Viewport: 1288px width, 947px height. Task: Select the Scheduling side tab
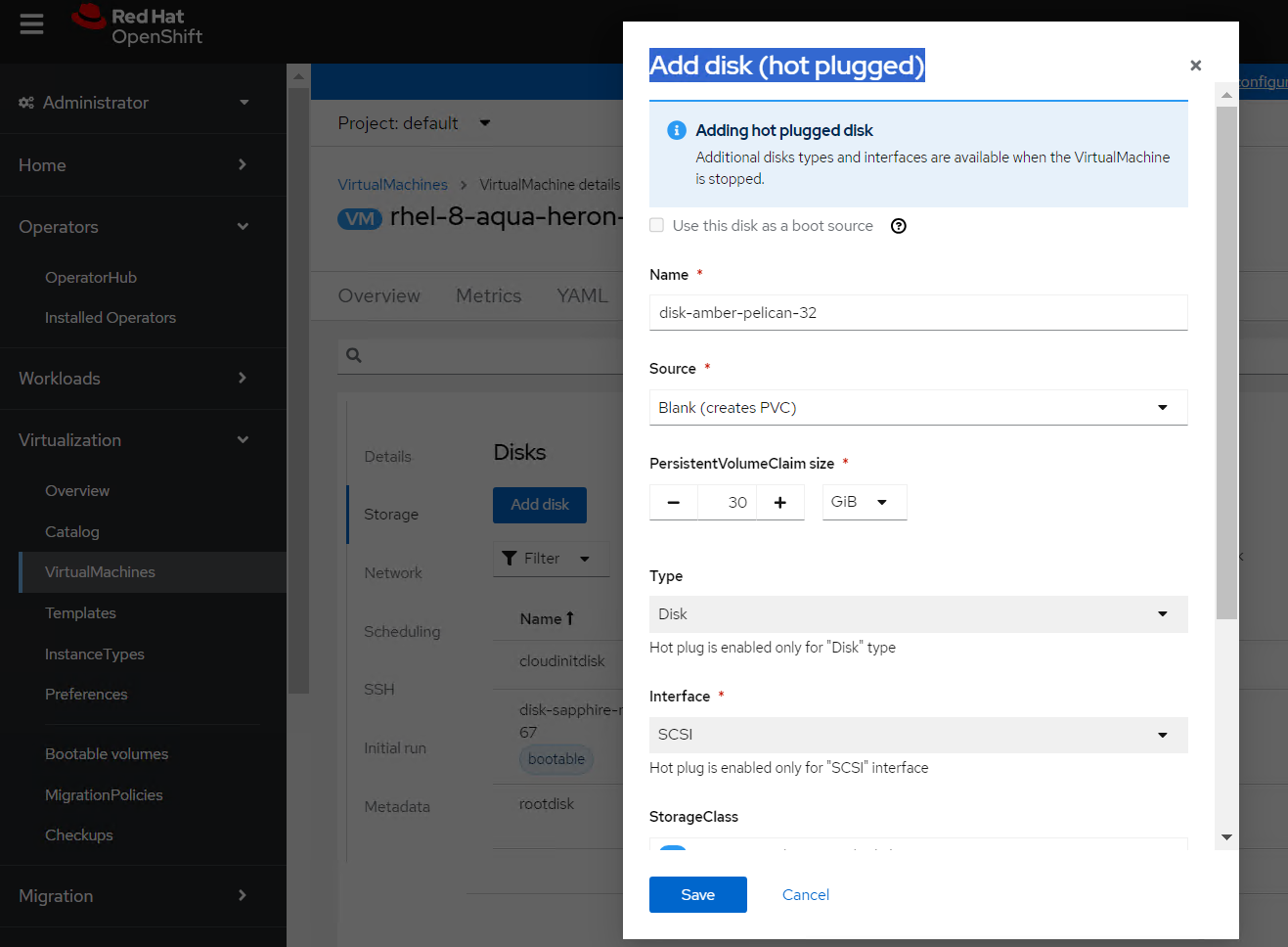point(402,632)
